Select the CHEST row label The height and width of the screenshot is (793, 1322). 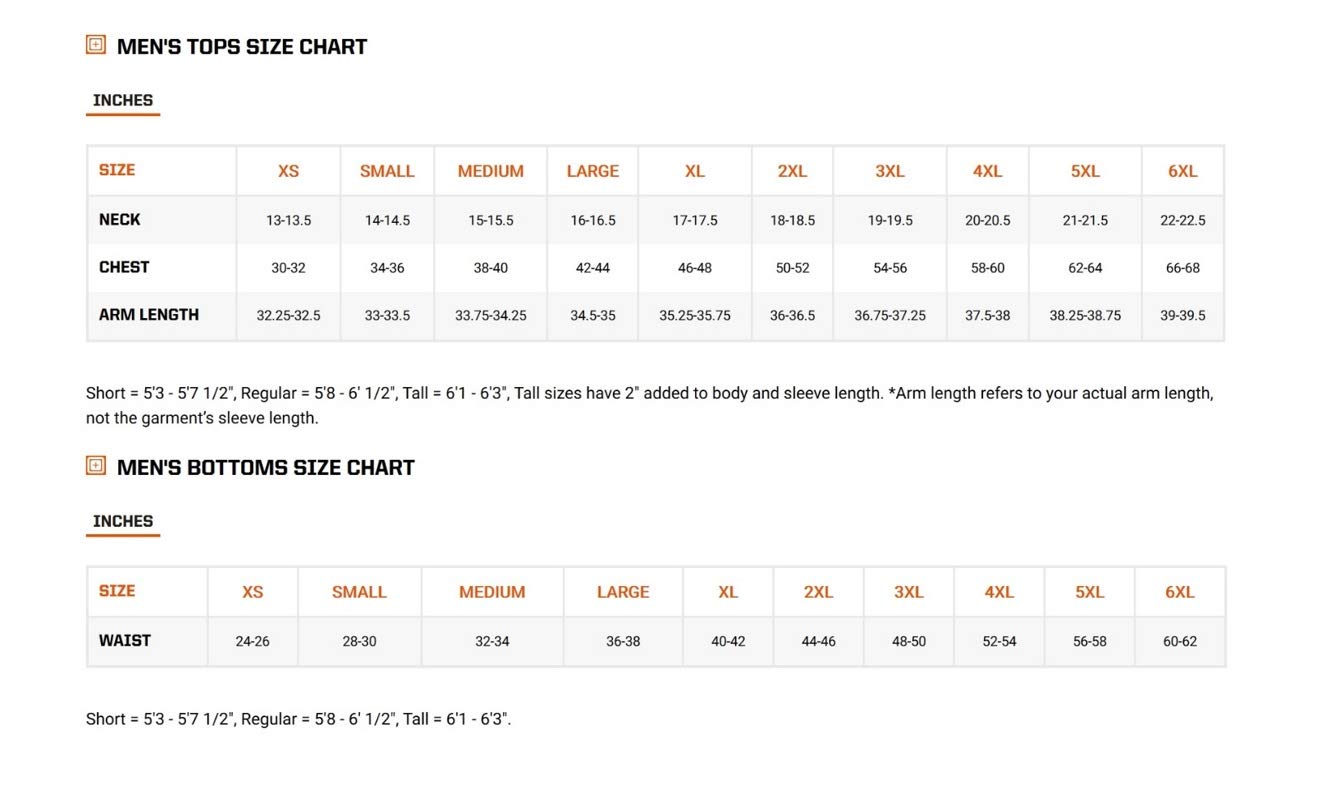[124, 268]
